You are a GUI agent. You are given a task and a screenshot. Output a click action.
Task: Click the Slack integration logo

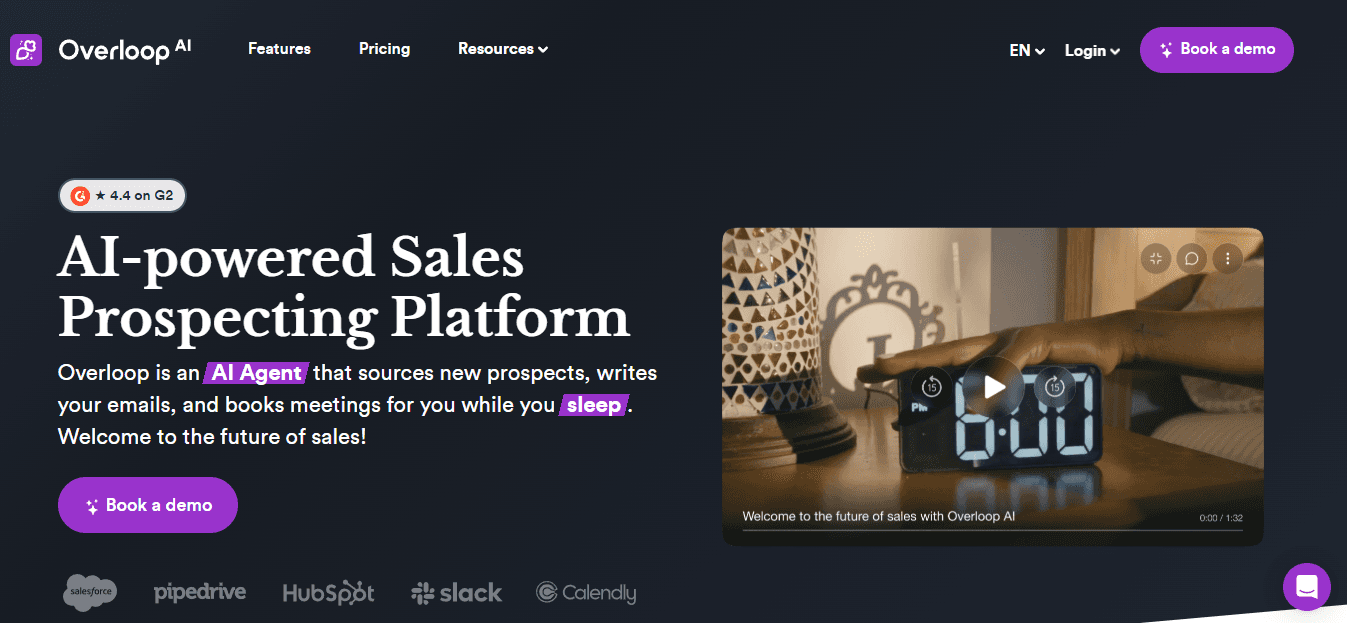click(456, 593)
